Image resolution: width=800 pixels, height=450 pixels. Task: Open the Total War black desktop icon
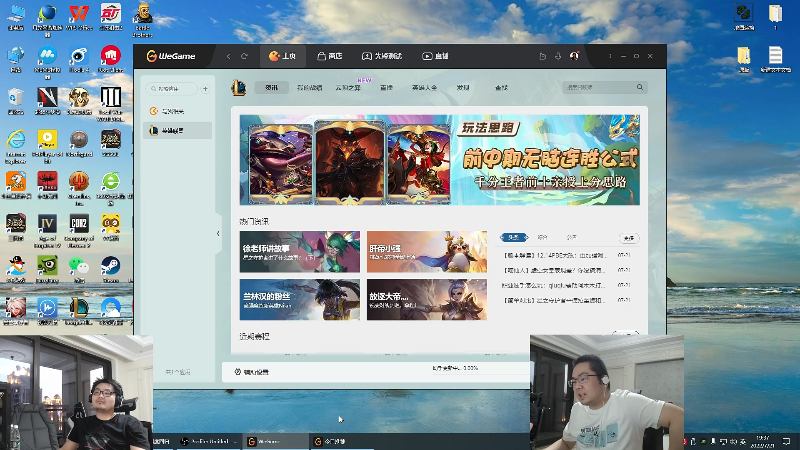pyautogui.click(x=111, y=104)
